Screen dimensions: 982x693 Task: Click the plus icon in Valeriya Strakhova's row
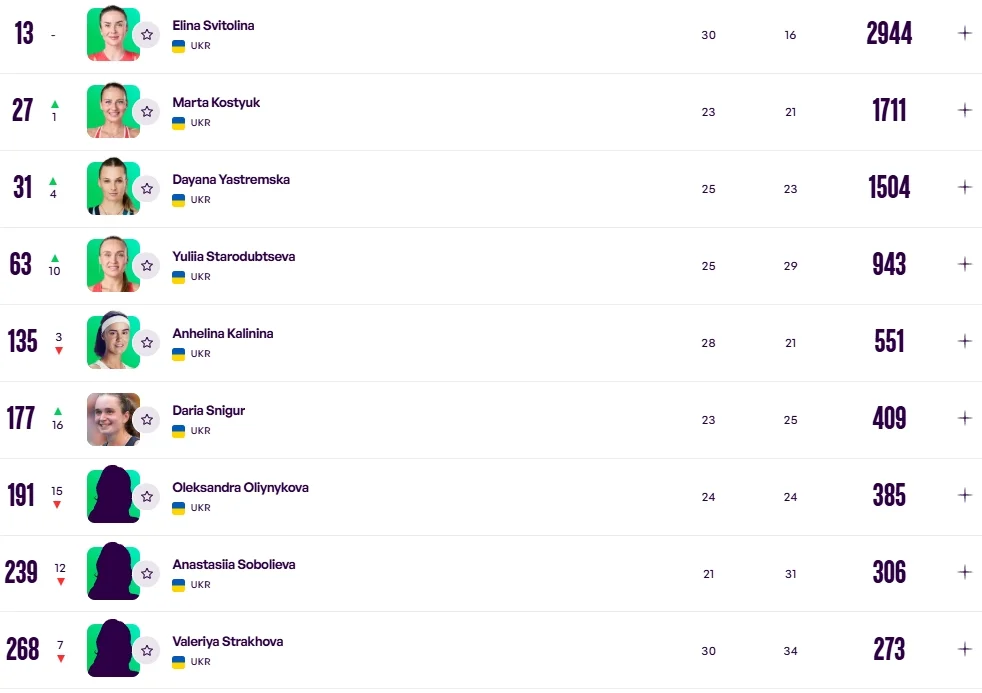click(965, 649)
